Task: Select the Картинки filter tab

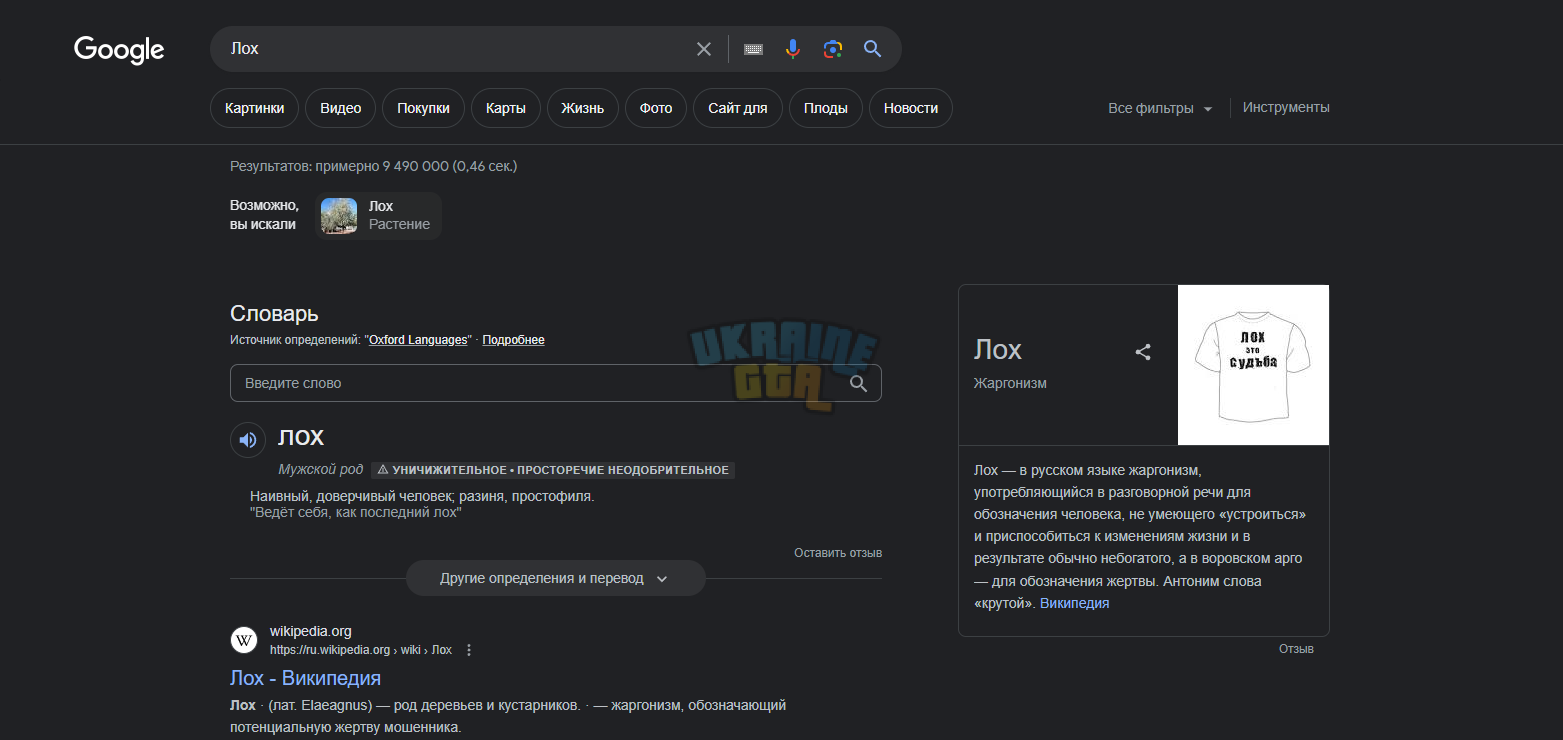Action: point(254,108)
